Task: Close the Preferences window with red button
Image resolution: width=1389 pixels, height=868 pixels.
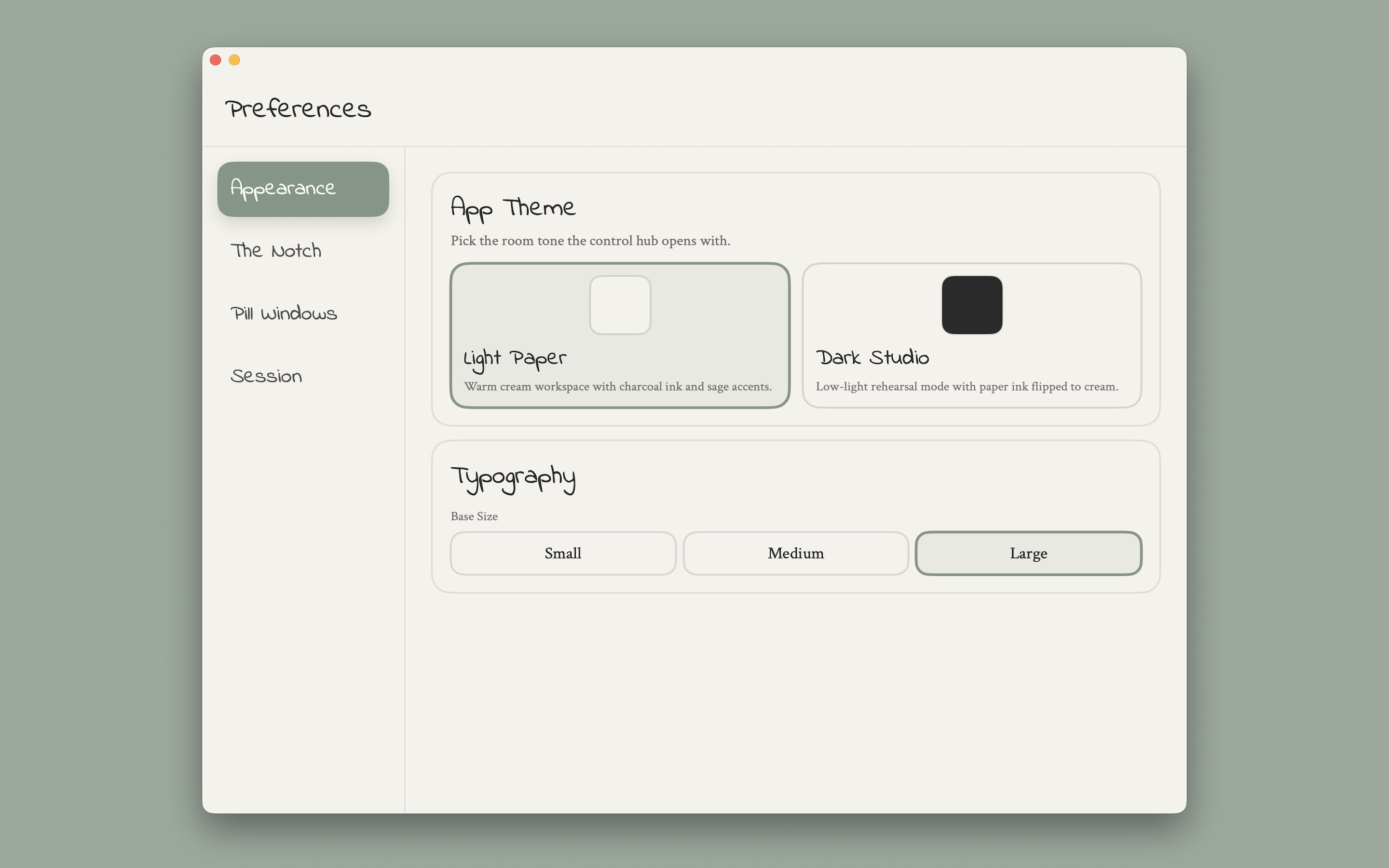Action: (x=216, y=60)
